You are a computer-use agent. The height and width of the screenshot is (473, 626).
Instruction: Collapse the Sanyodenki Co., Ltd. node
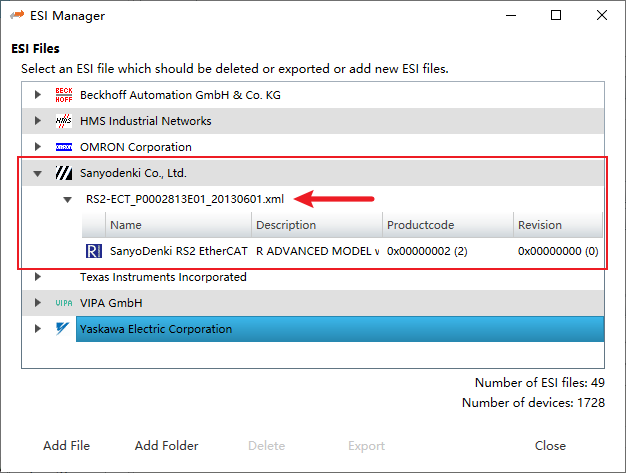click(38, 173)
